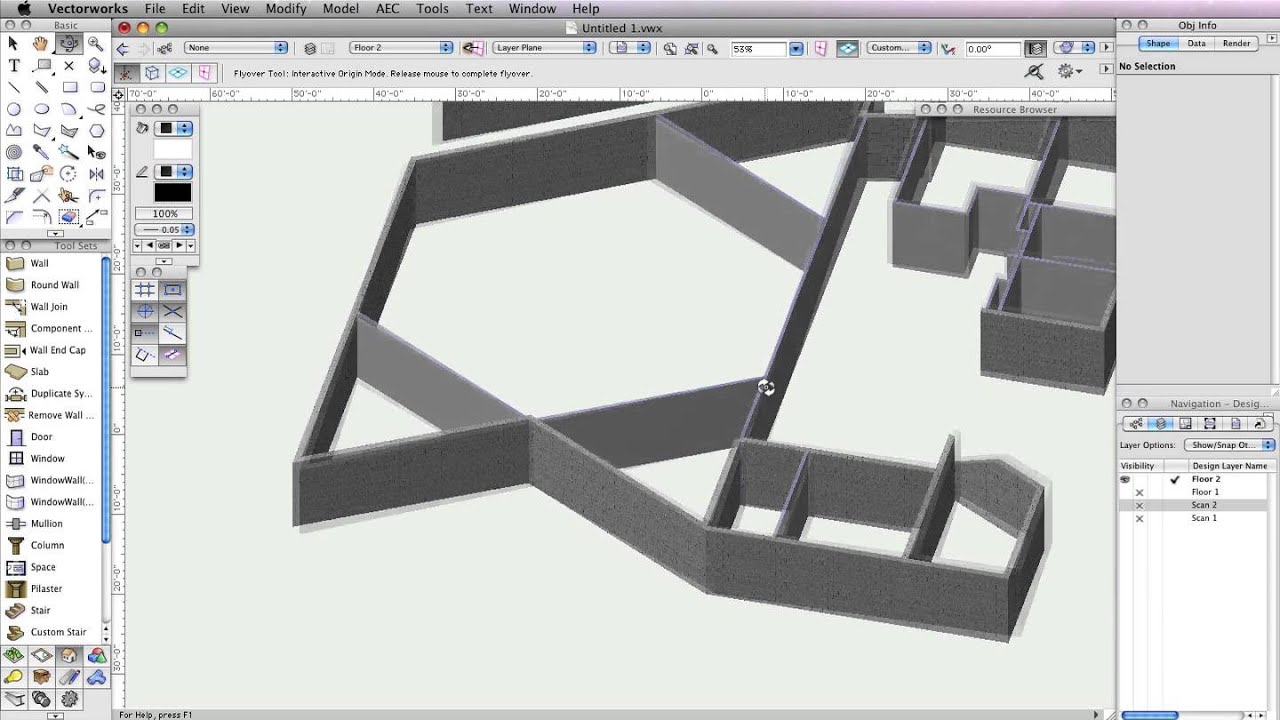The image size is (1280, 720).
Task: Click the rotation angle field 0.00°
Action: [x=991, y=48]
